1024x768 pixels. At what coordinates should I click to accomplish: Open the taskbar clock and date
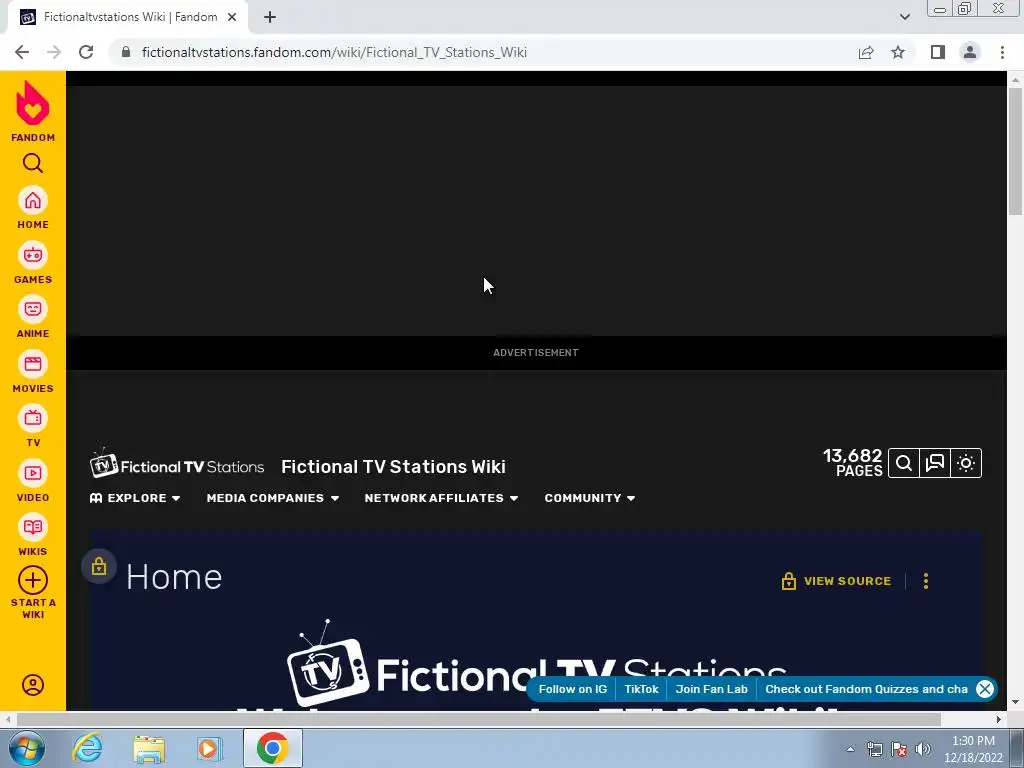(973, 749)
